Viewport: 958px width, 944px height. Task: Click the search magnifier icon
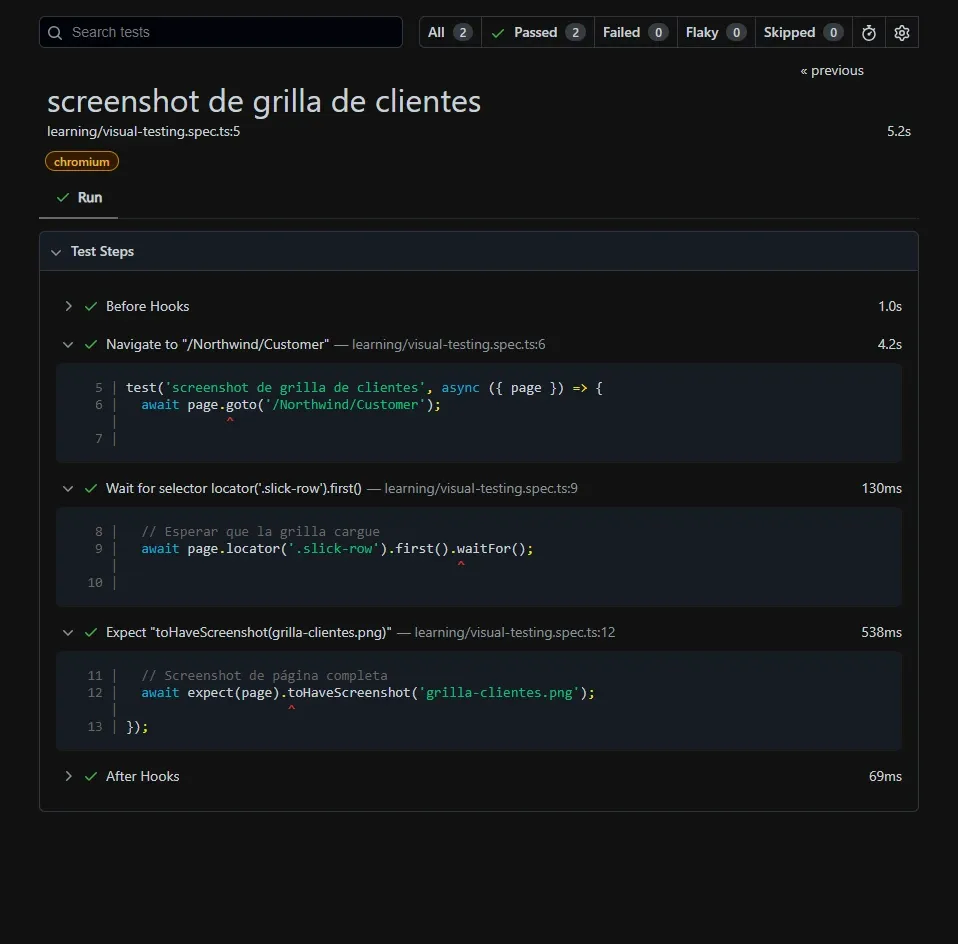(x=55, y=33)
